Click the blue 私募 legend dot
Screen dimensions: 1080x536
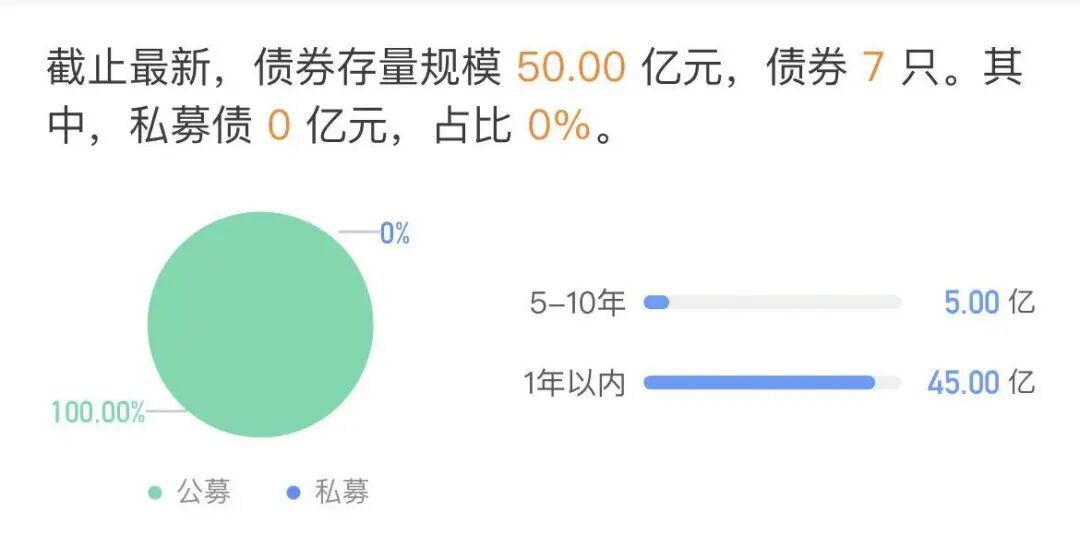pos(293,492)
